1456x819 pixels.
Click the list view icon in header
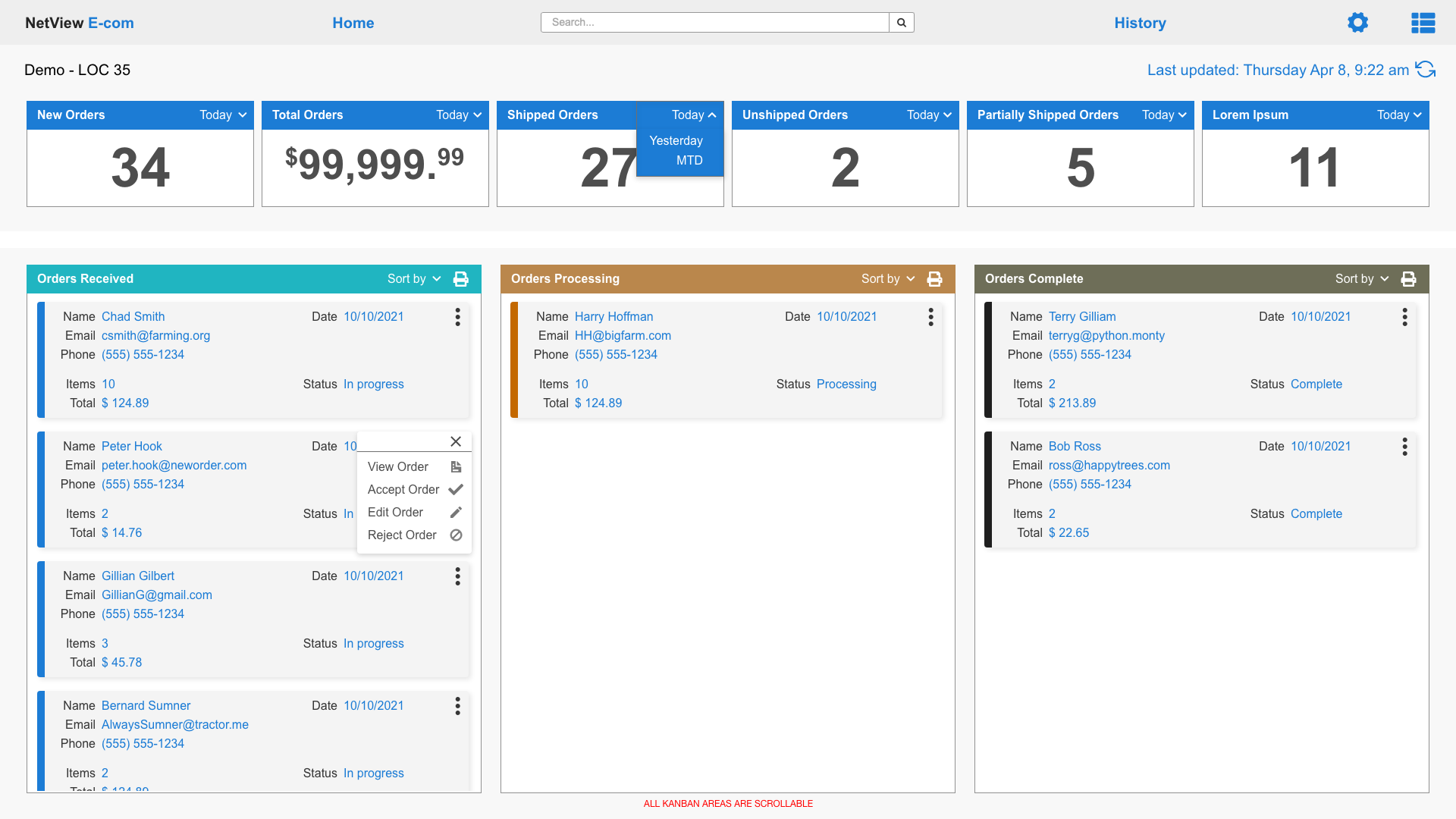[1423, 23]
